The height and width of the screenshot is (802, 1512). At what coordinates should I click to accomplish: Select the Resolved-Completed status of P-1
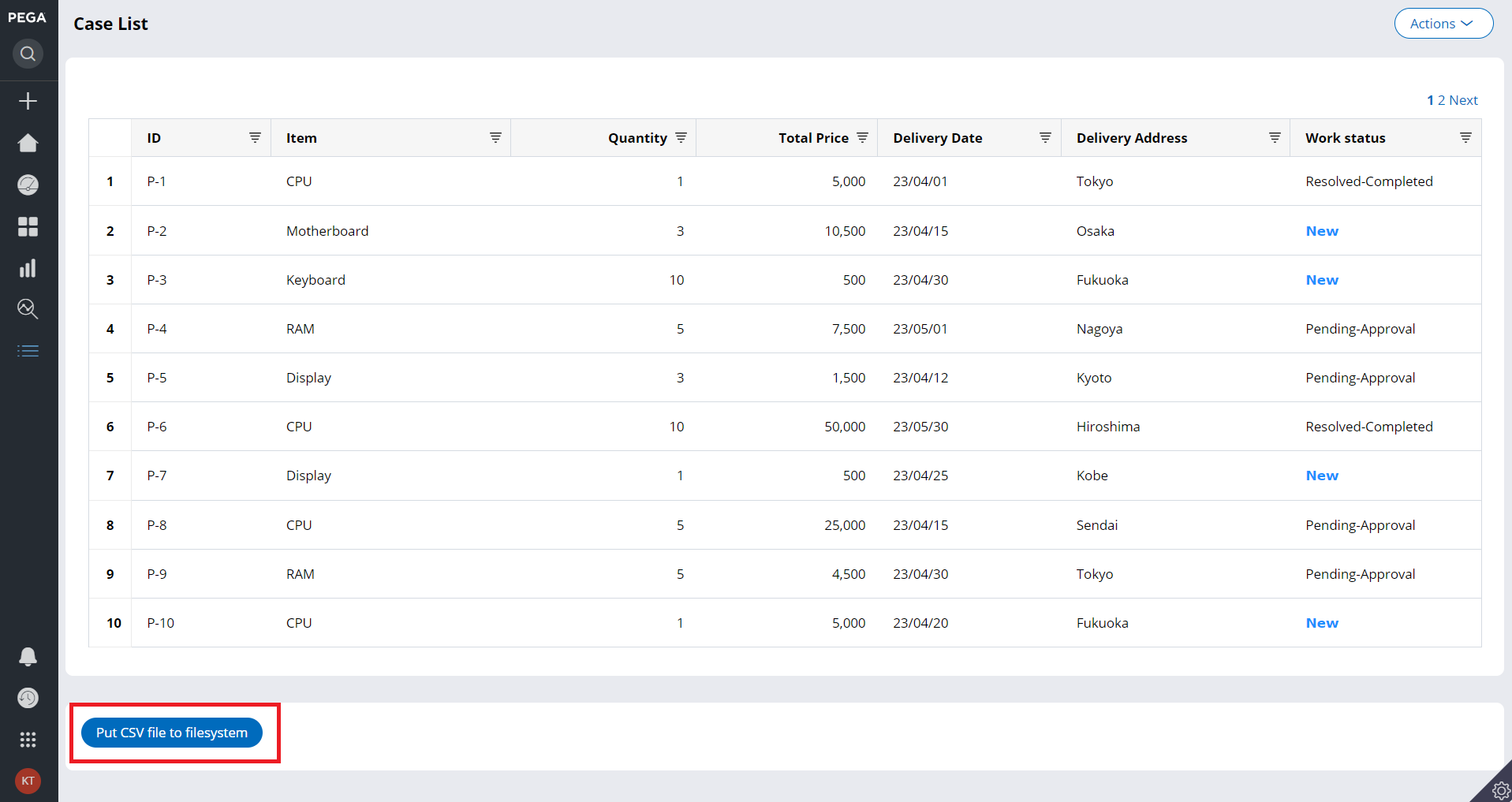[1368, 181]
